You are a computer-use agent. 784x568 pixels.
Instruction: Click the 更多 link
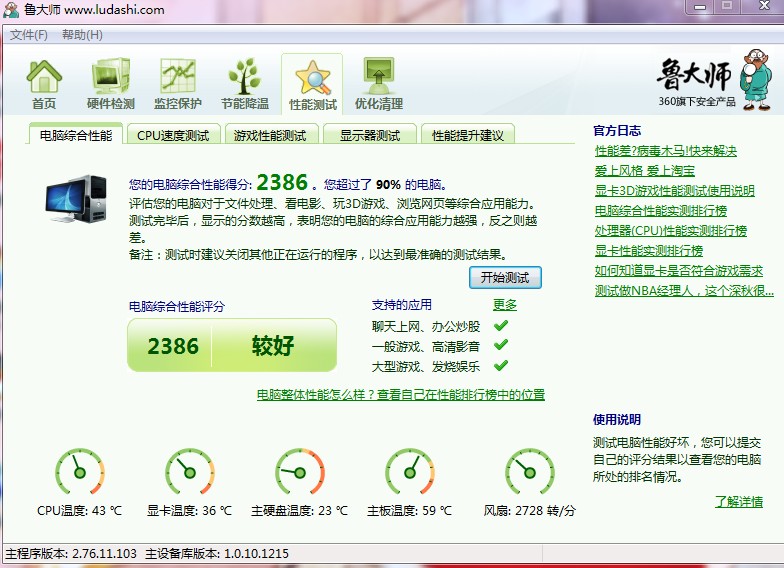click(x=505, y=304)
